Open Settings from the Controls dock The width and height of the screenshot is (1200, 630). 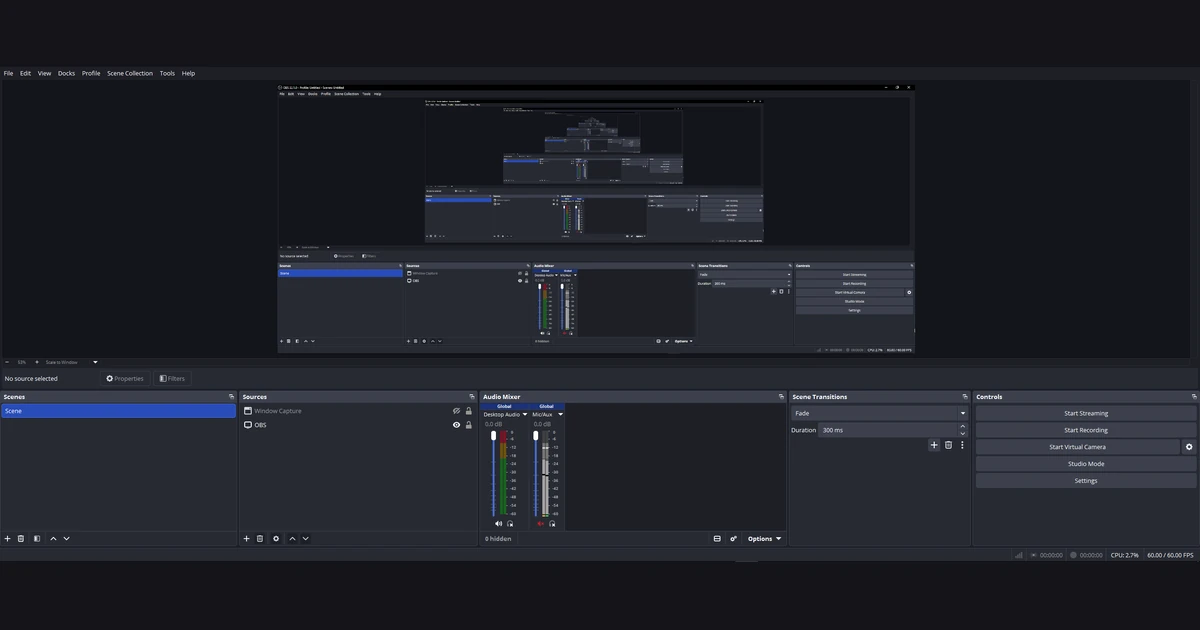point(1085,481)
